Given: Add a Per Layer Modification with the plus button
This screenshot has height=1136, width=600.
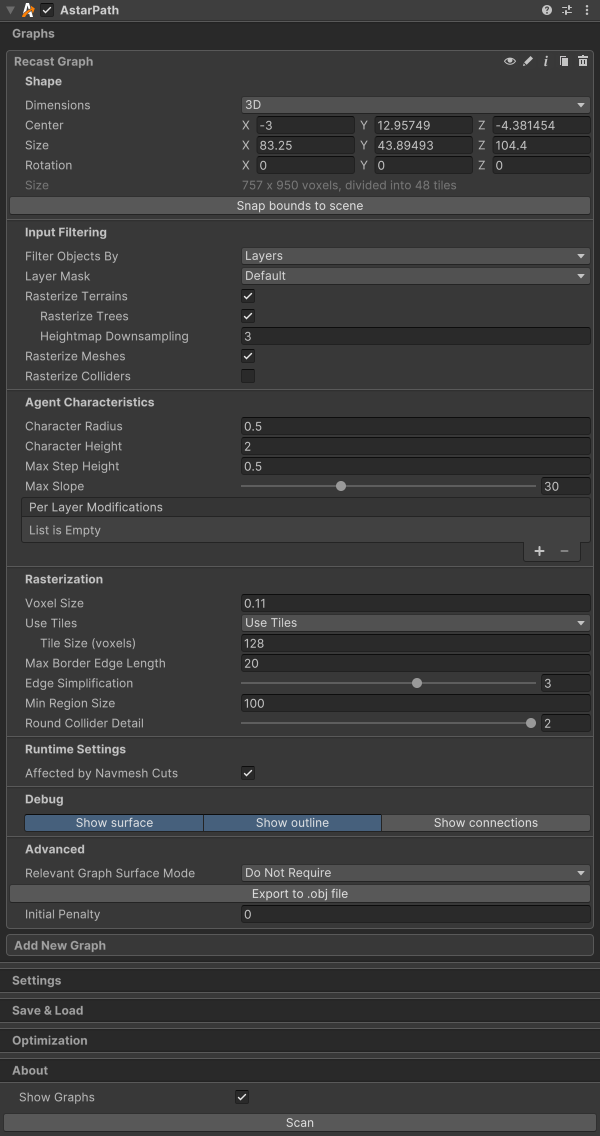Looking at the screenshot, I should tap(539, 551).
